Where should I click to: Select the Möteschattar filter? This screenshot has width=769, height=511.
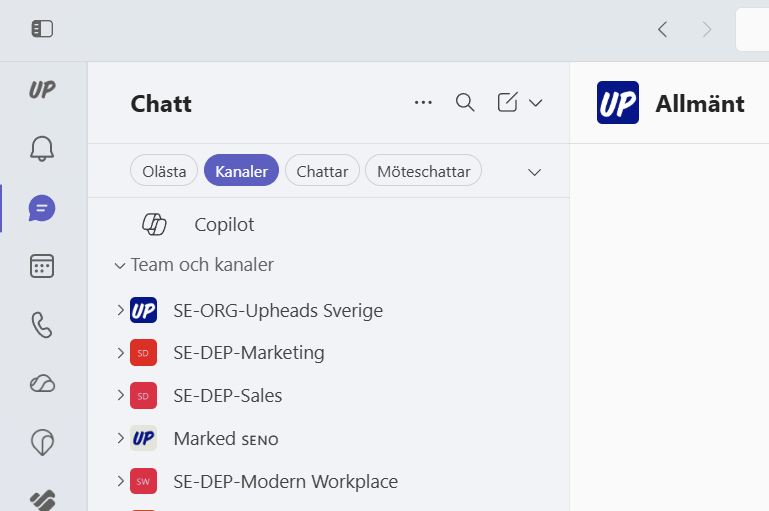pyautogui.click(x=423, y=171)
